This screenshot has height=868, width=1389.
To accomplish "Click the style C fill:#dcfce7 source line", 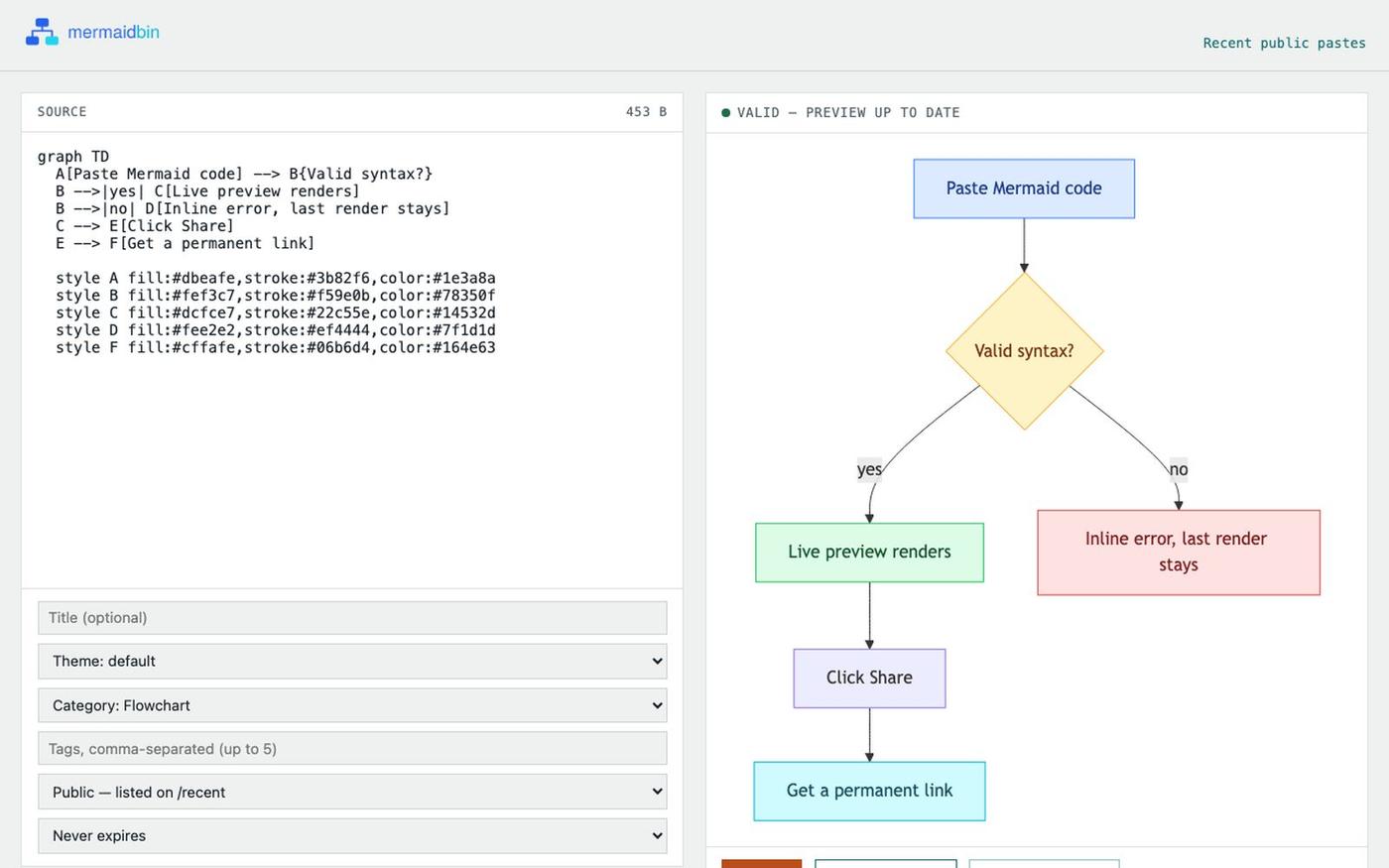I will tap(275, 312).
